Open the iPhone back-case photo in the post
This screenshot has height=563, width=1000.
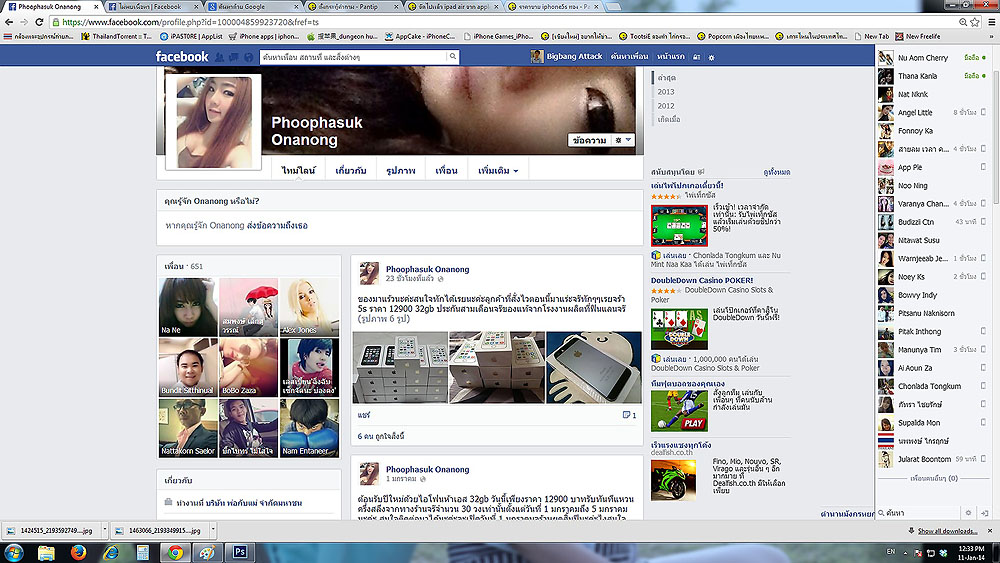(594, 367)
